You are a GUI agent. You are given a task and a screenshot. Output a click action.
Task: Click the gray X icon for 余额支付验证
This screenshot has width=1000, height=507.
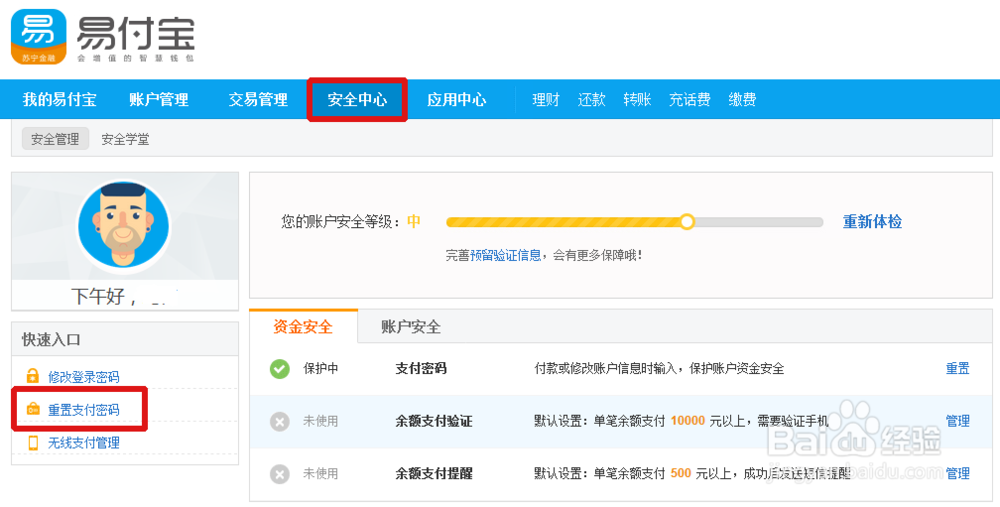pyautogui.click(x=279, y=422)
